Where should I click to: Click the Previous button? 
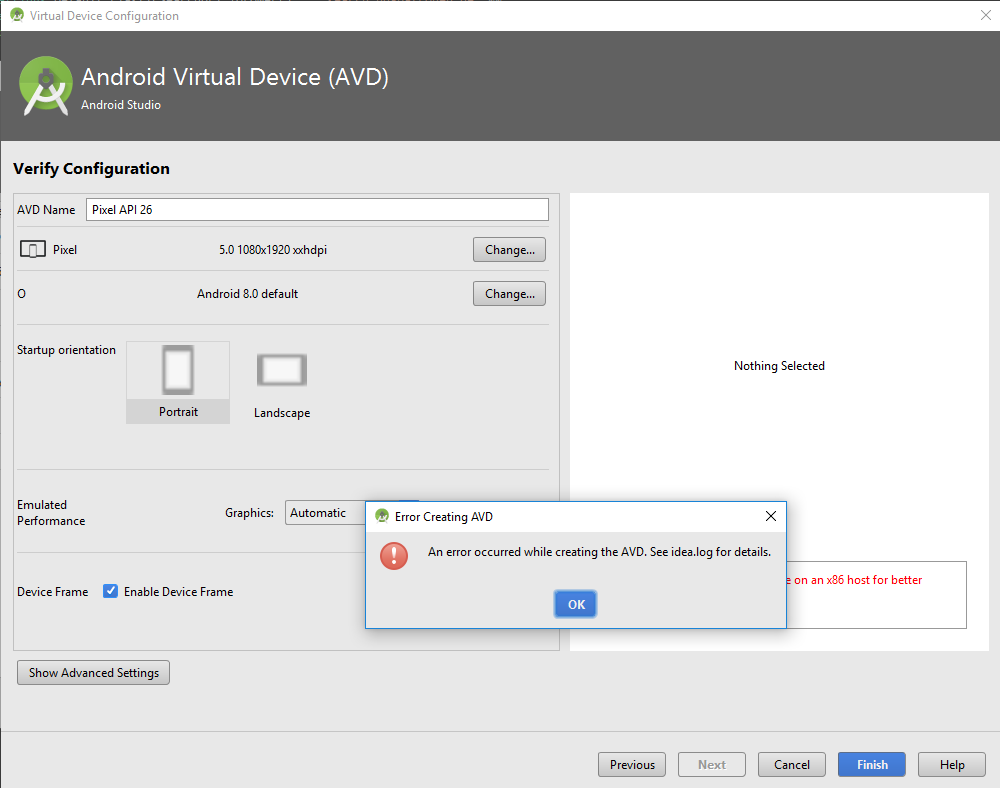(x=631, y=764)
